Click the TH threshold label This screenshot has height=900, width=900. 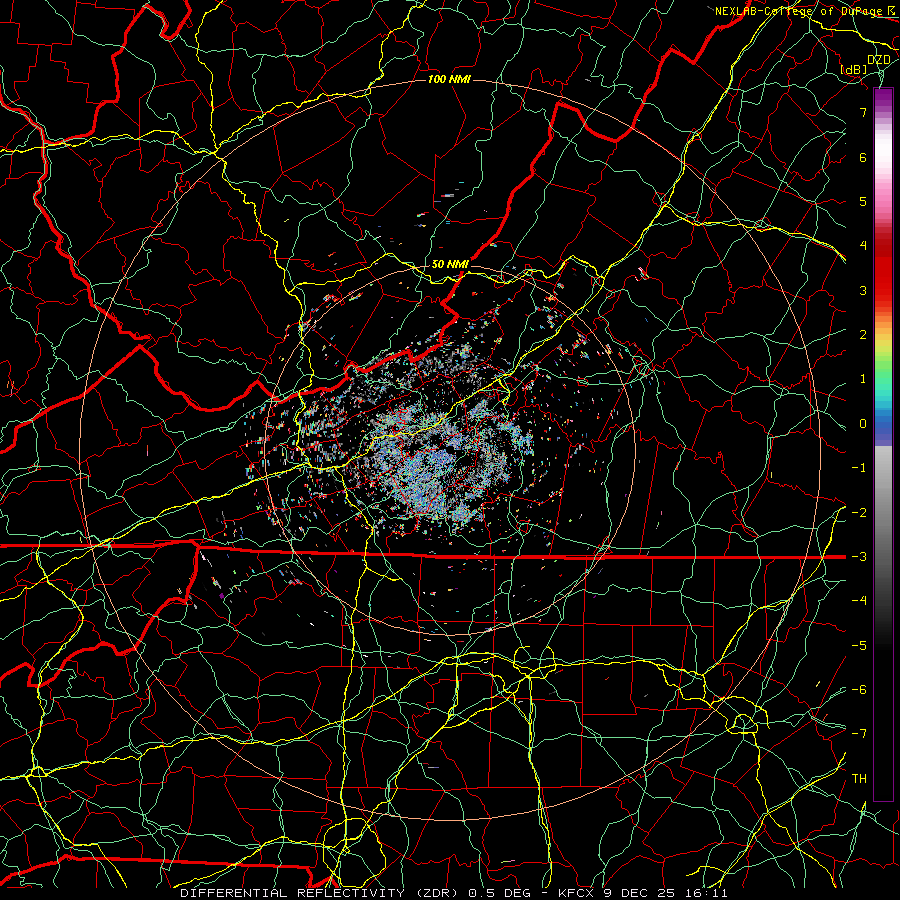[x=859, y=779]
